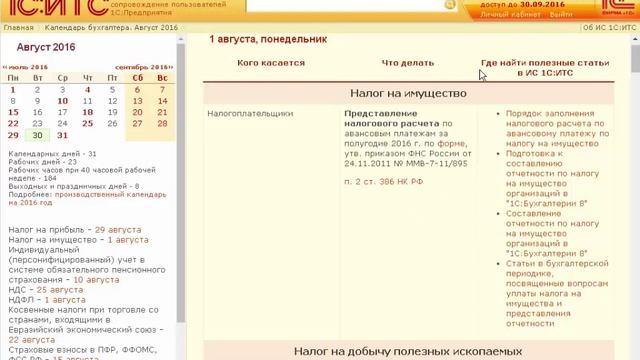Open Личный кабинет link

(510, 15)
